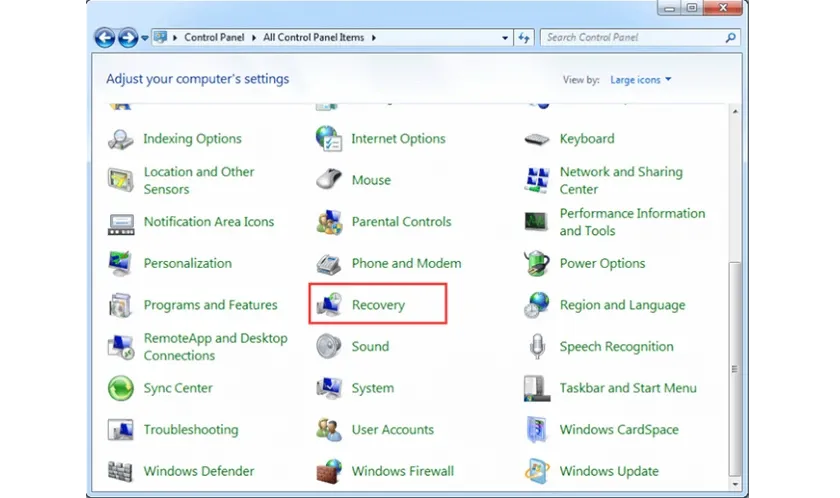Open the System link text
This screenshot has width=840, height=498.
[x=372, y=388]
